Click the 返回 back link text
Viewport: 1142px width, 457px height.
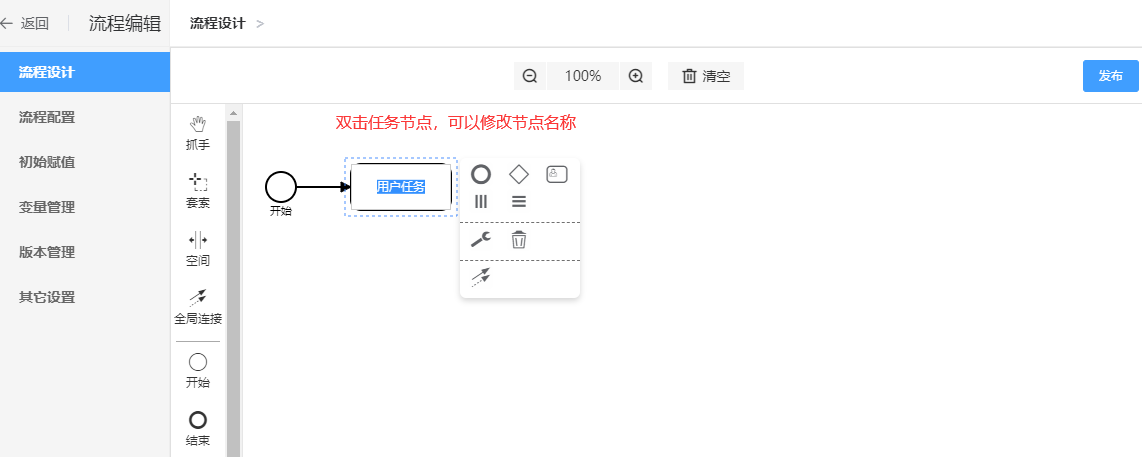tap(34, 23)
